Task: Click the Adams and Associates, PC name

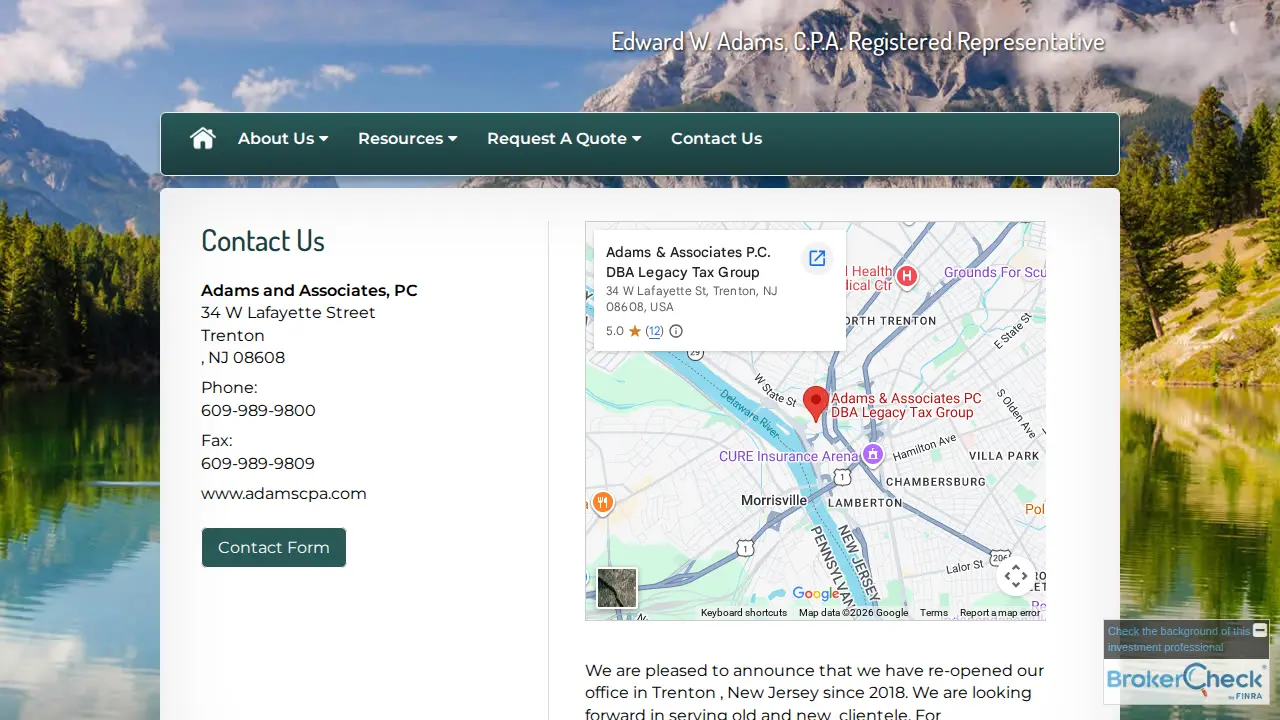Action: point(309,291)
